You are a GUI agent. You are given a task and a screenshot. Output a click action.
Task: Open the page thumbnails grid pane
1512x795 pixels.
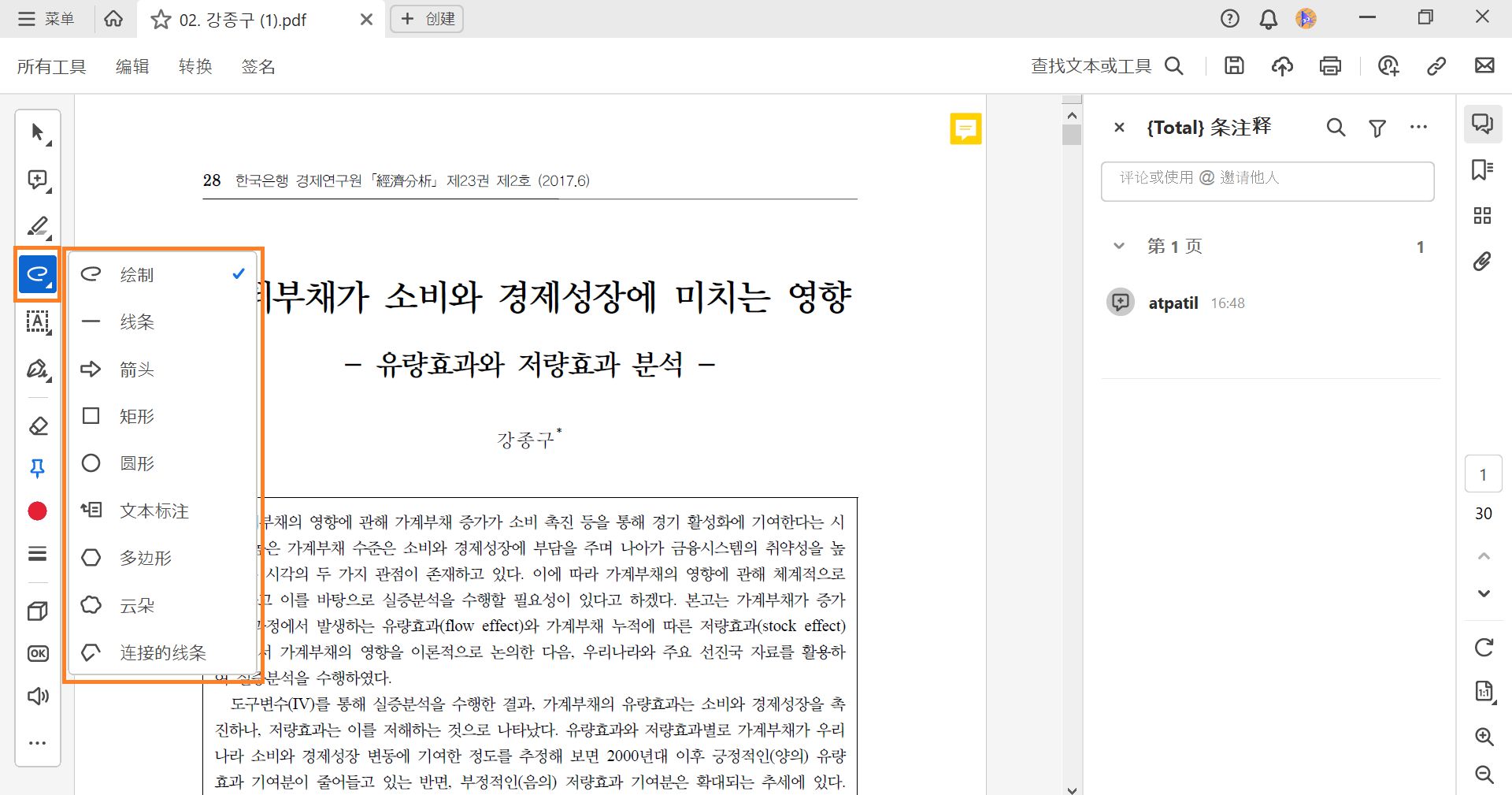1482,216
